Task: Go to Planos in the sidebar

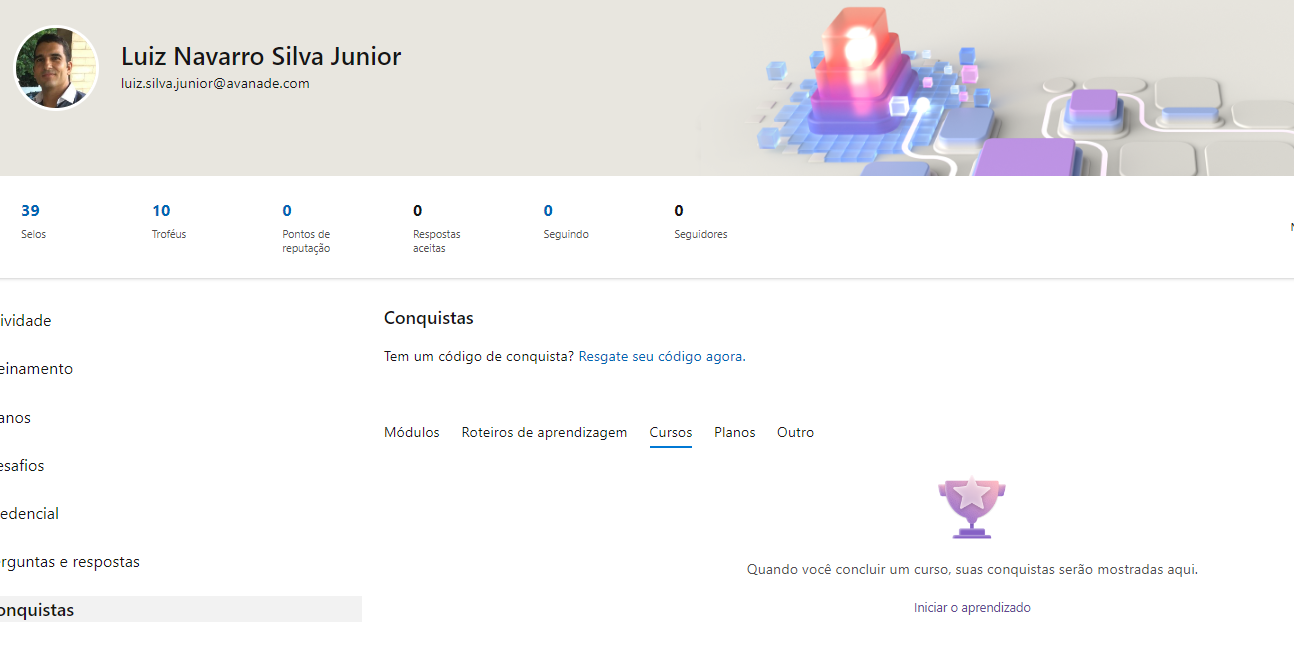Action: pos(15,417)
